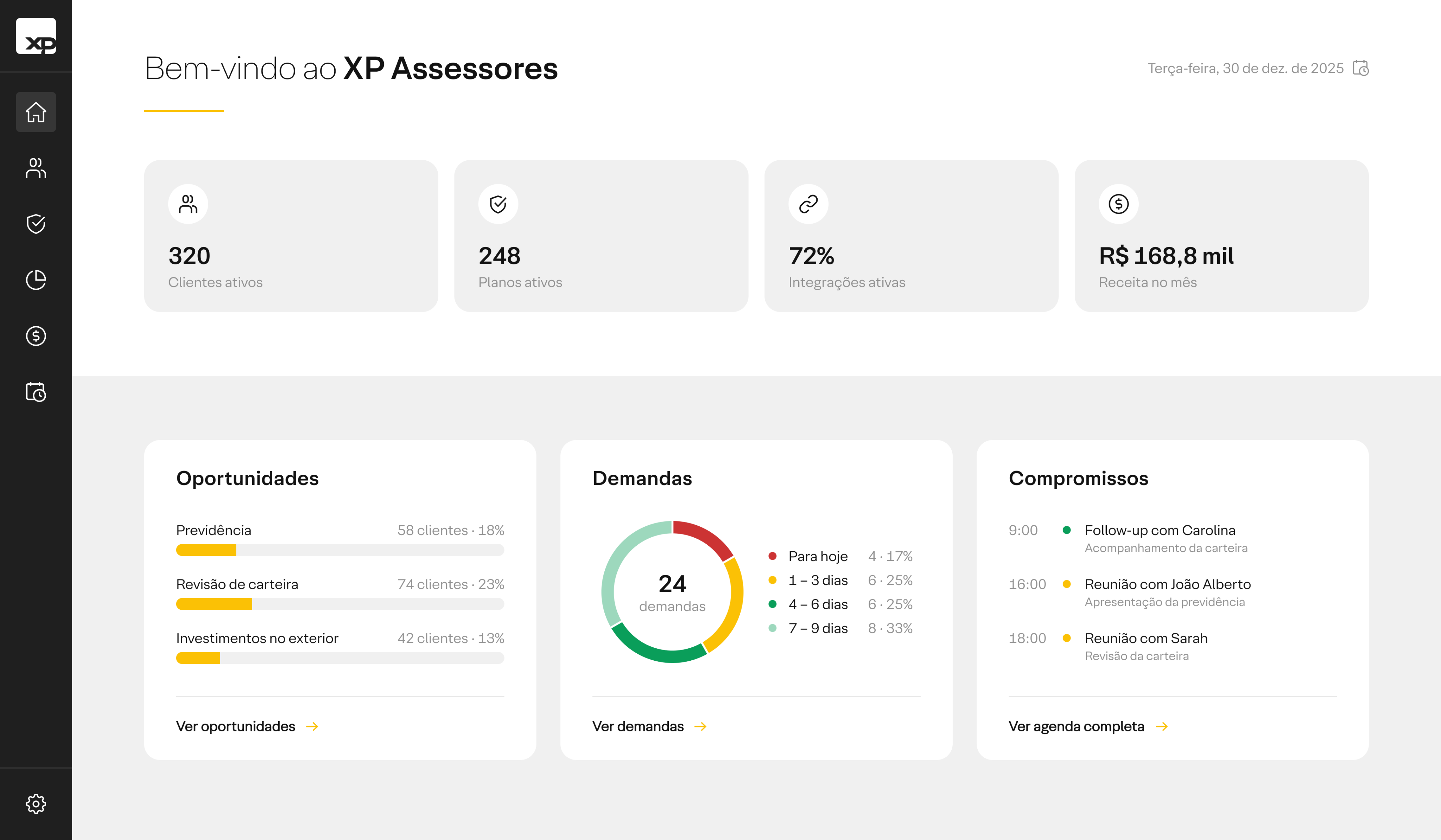Click the '58 clientes · 18%' value

(x=451, y=530)
